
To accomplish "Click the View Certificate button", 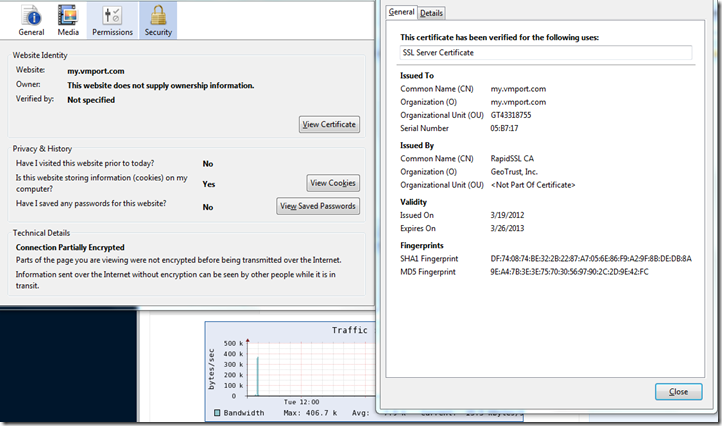I will click(329, 124).
